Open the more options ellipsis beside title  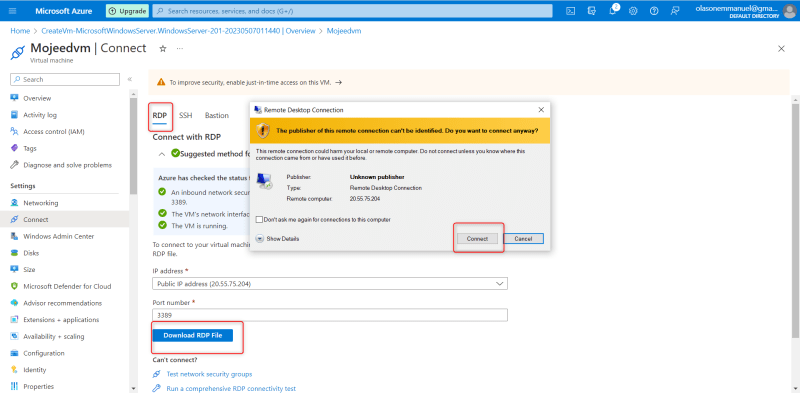coord(180,48)
